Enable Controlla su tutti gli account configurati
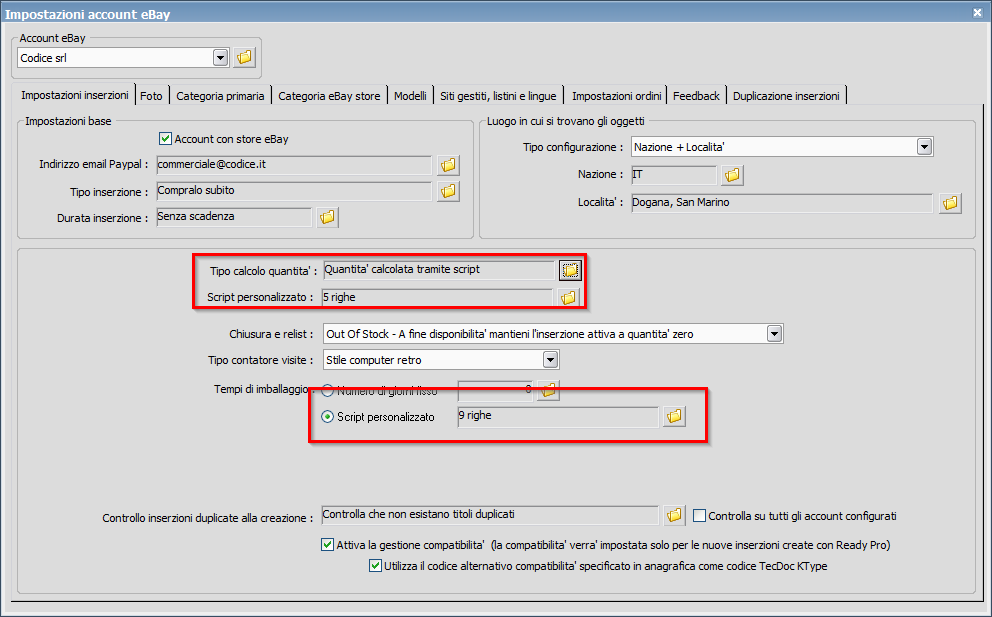 click(x=699, y=516)
